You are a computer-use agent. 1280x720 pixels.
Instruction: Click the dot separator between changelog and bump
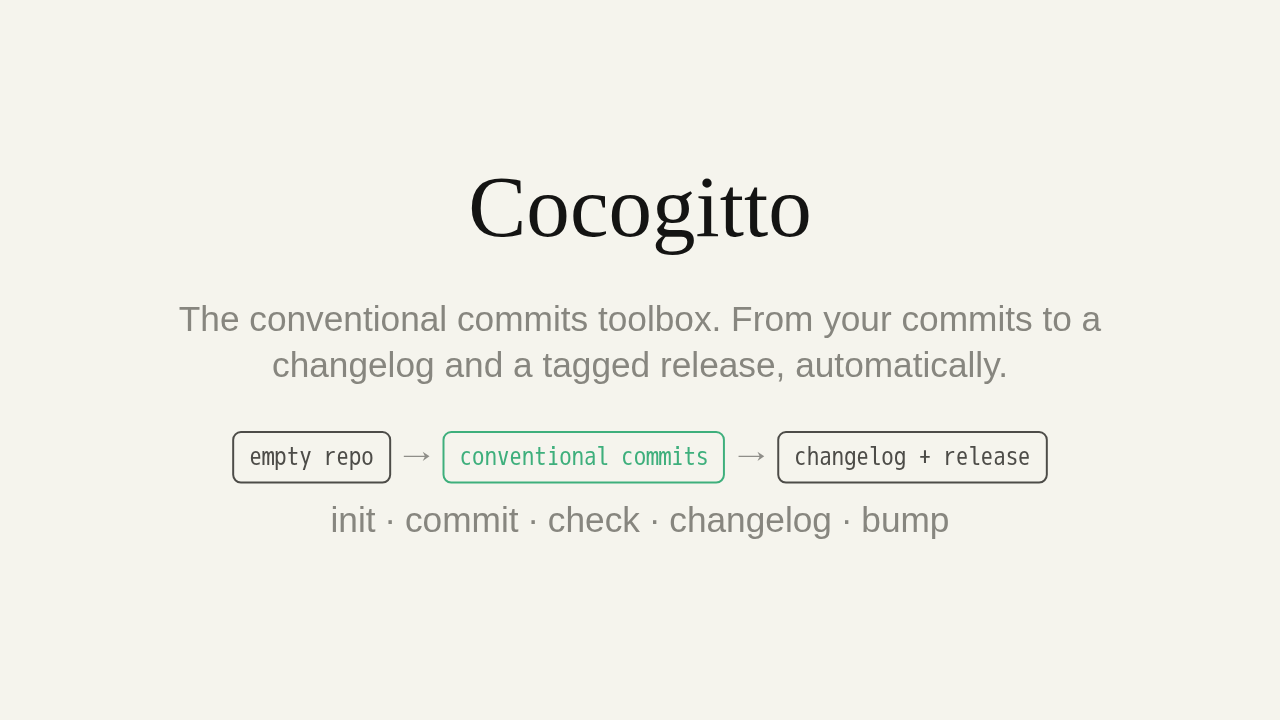click(x=846, y=521)
